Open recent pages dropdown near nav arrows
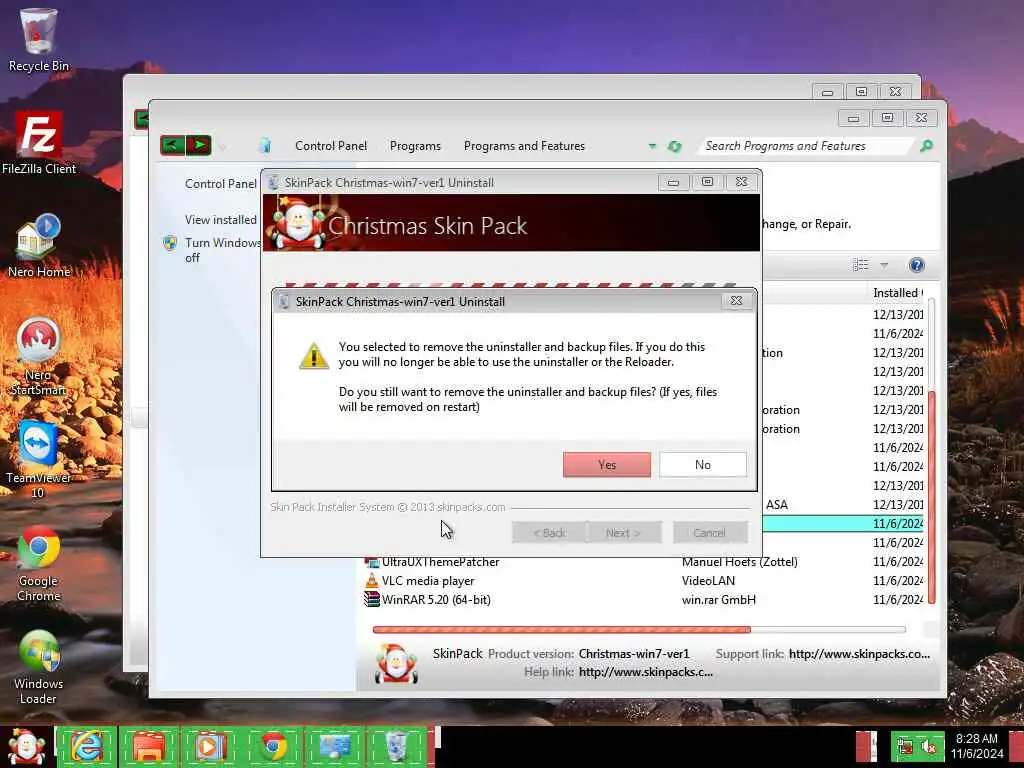 tap(223, 146)
